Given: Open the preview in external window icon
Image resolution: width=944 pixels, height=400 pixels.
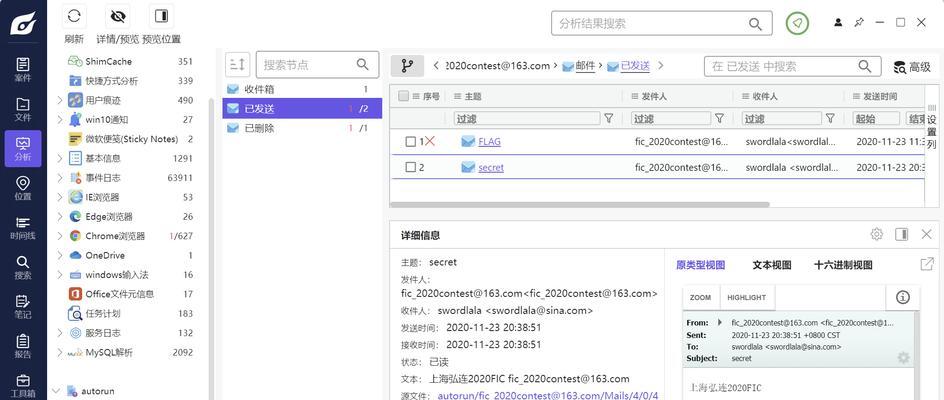Looking at the screenshot, I should click(x=927, y=264).
